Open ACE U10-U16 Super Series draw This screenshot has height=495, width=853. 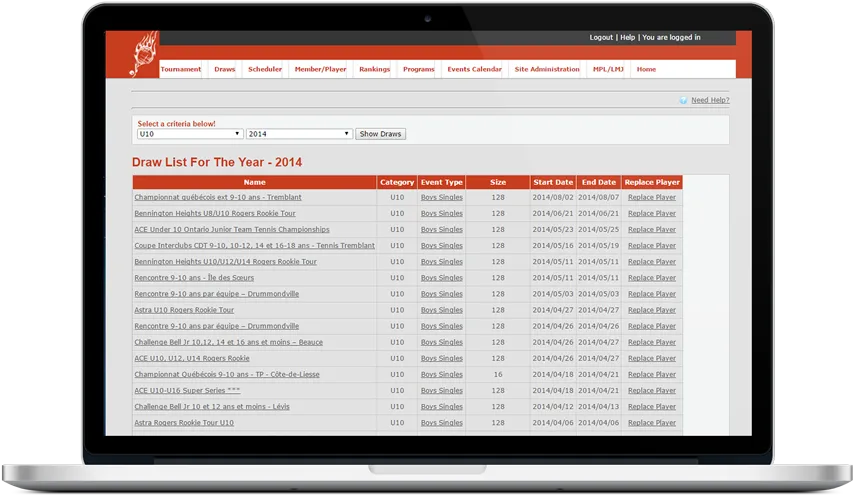coord(187,391)
